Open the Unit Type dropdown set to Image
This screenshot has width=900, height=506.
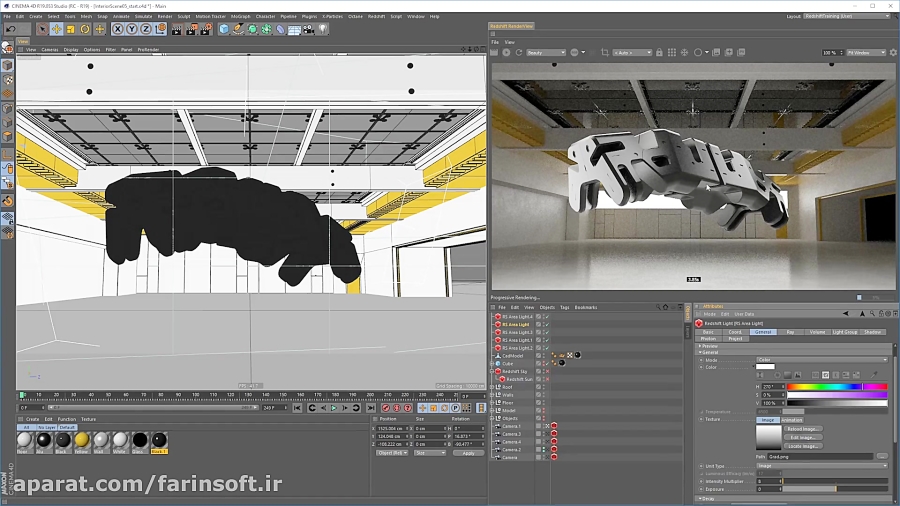[x=820, y=465]
